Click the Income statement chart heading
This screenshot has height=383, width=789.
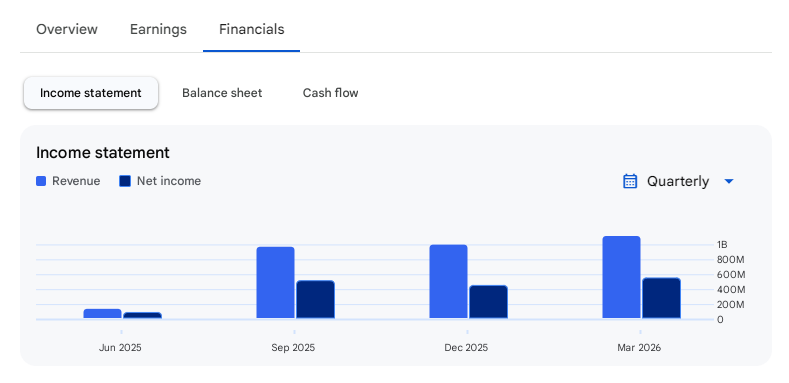(103, 152)
